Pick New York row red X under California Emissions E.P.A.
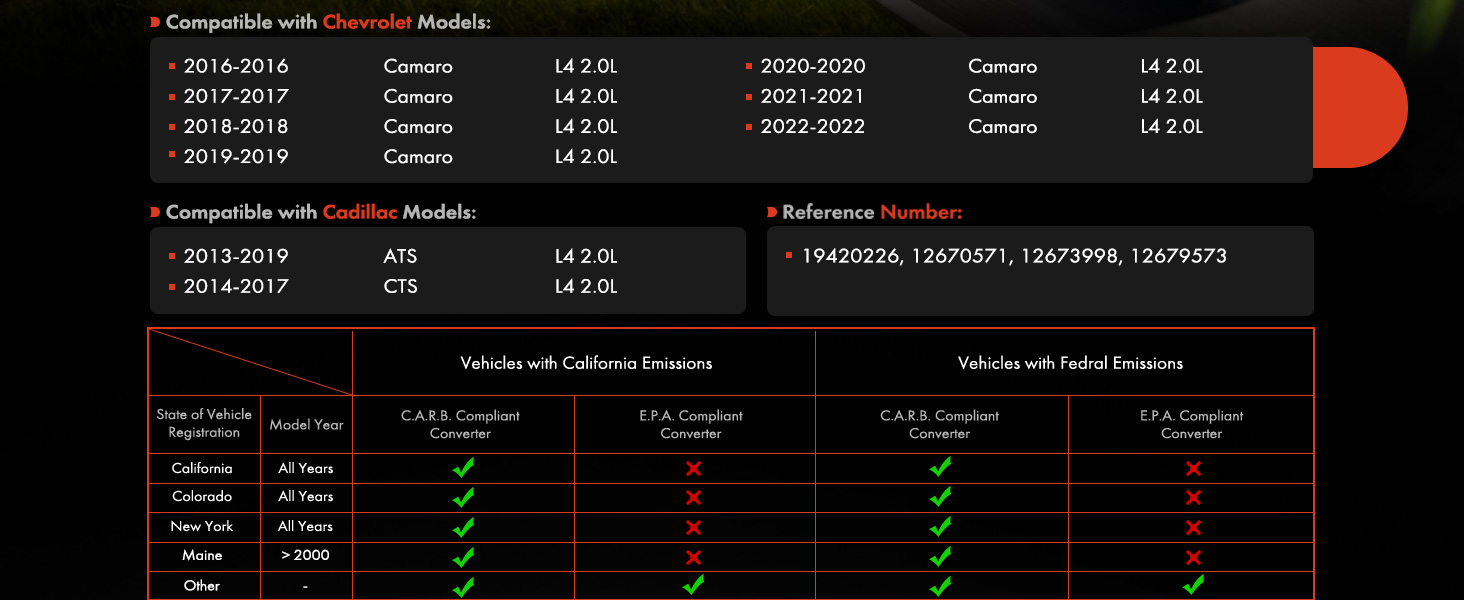Viewport: 1464px width, 600px height. click(x=693, y=527)
